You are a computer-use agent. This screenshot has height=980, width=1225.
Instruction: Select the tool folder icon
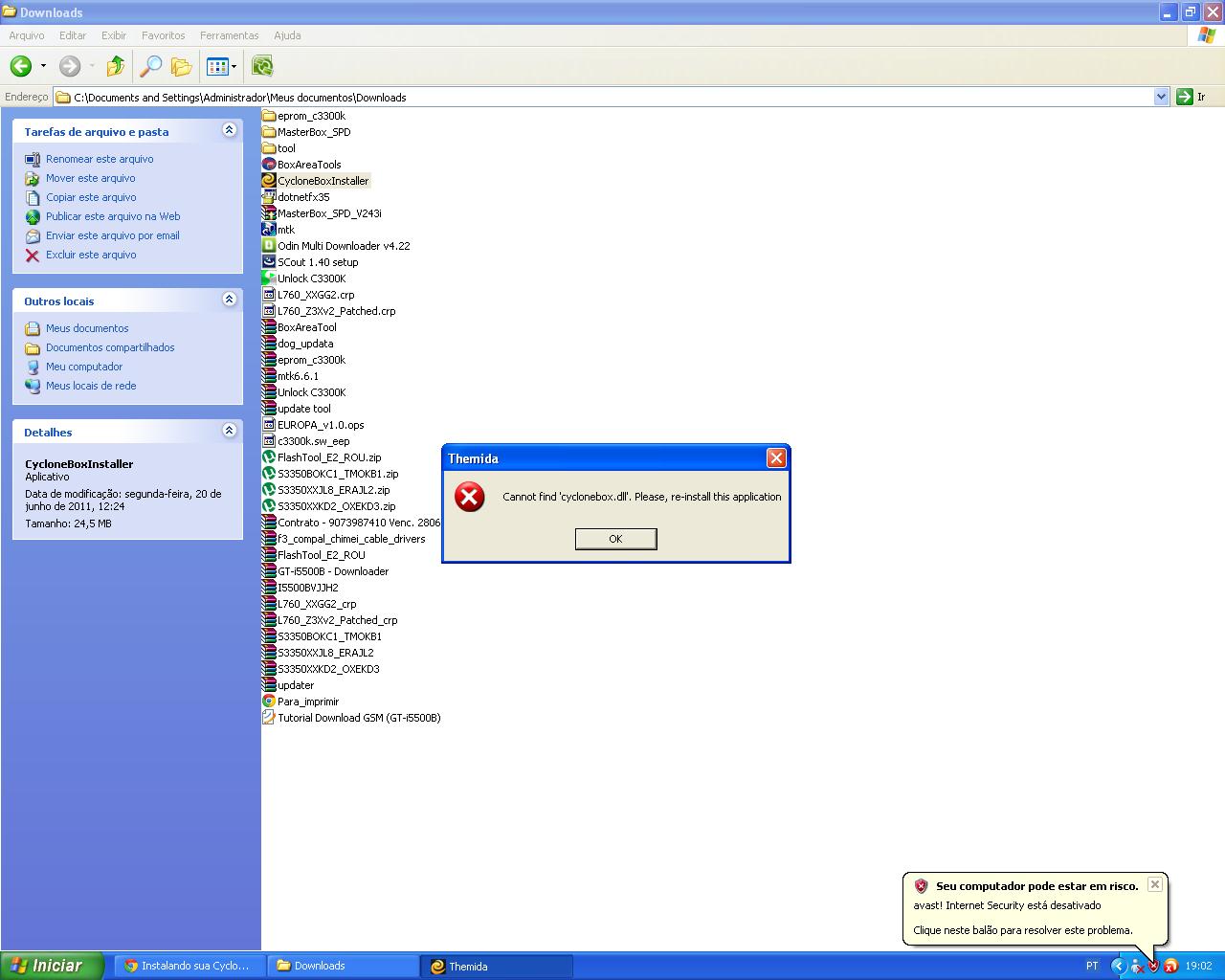point(269,148)
